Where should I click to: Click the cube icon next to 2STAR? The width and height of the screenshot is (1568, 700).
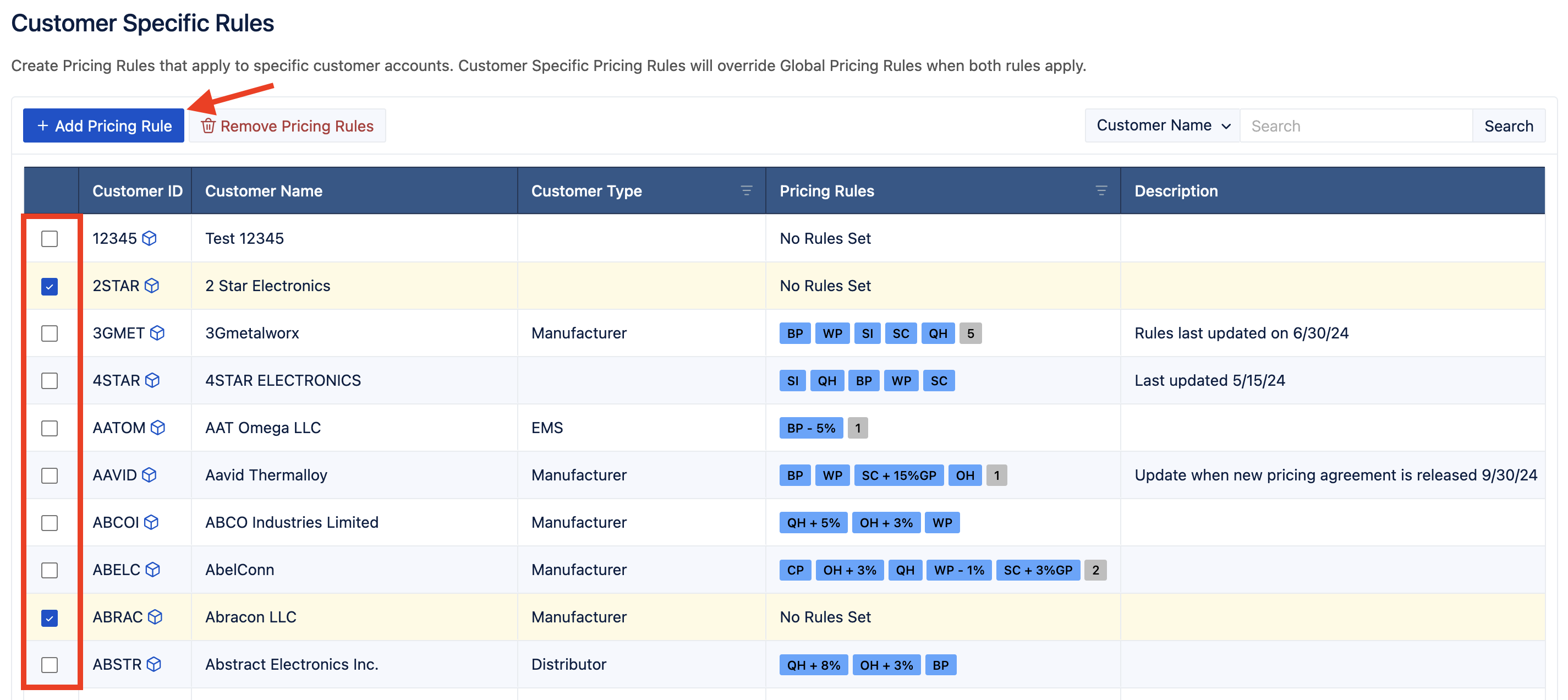pyautogui.click(x=152, y=286)
